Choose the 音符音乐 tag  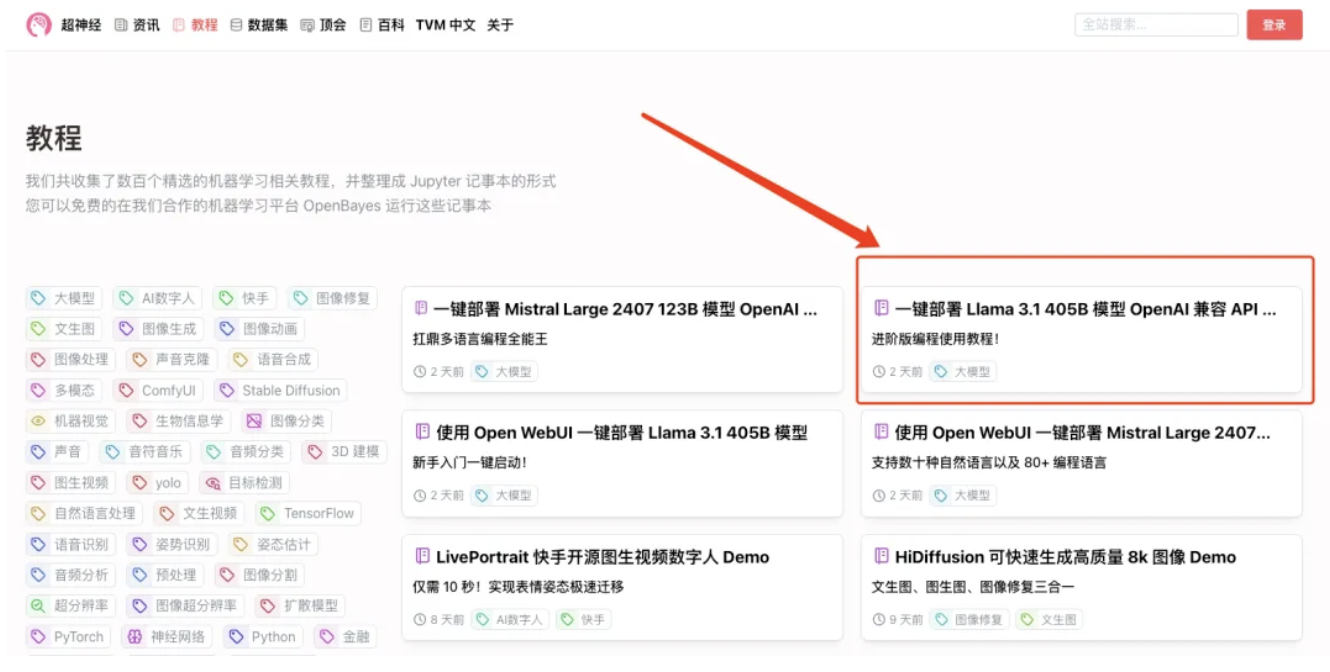pyautogui.click(x=145, y=452)
